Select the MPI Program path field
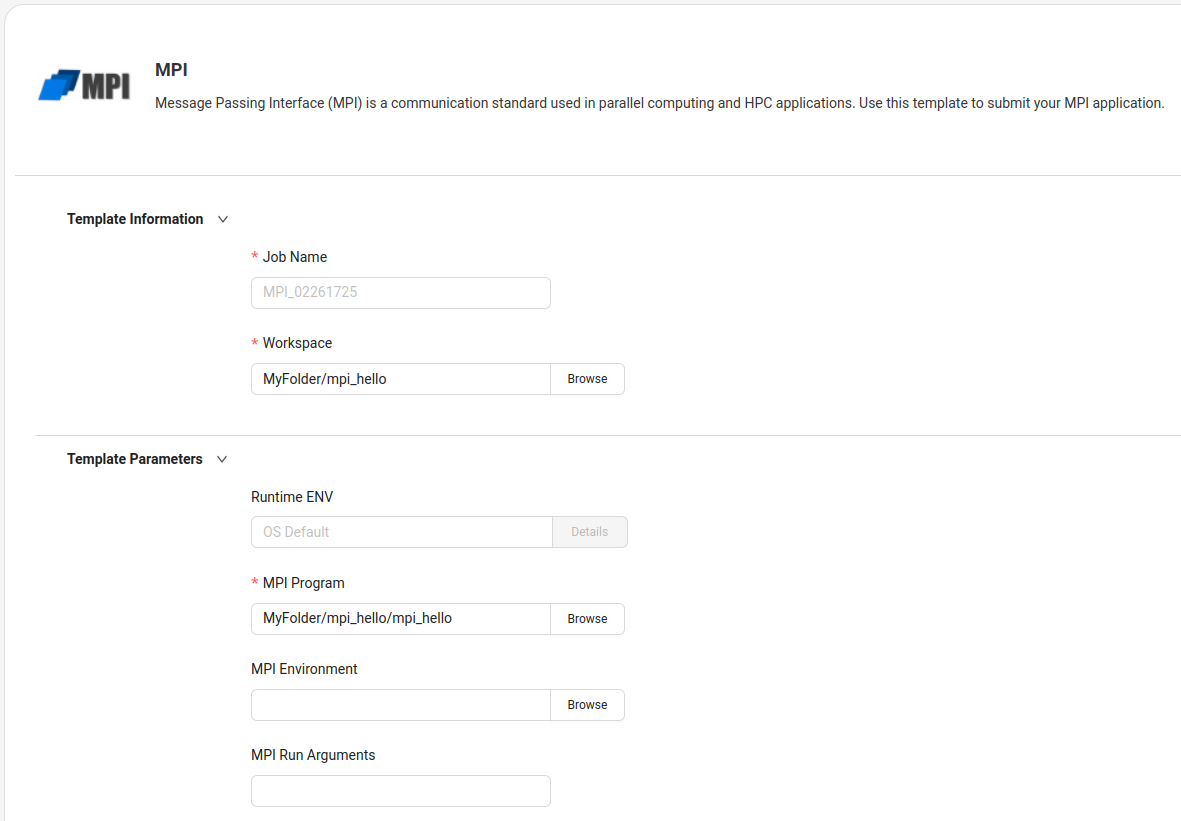Screen dimensions: 1181x821 click(400, 619)
